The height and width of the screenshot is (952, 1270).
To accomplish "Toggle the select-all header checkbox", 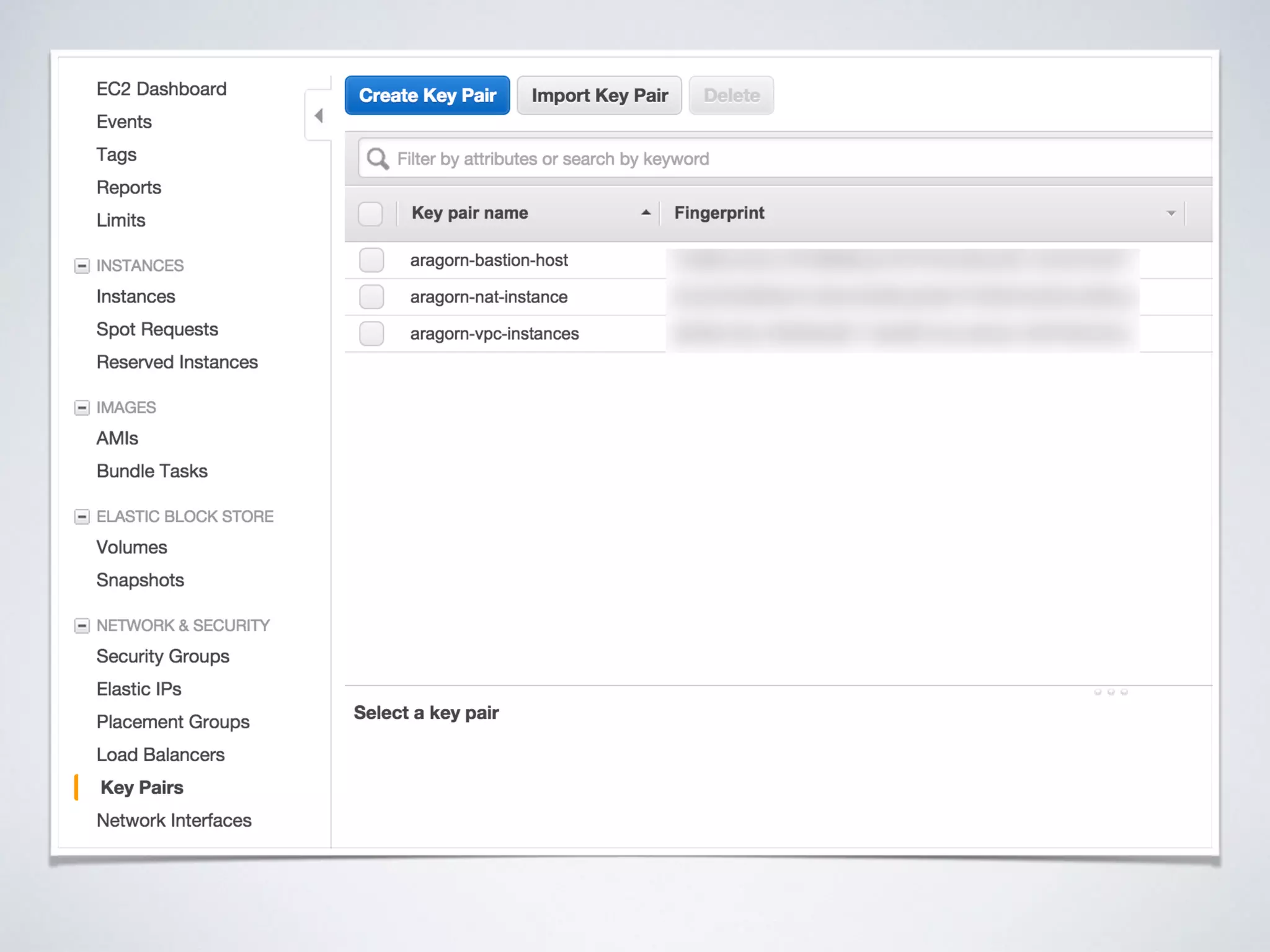I will point(370,214).
